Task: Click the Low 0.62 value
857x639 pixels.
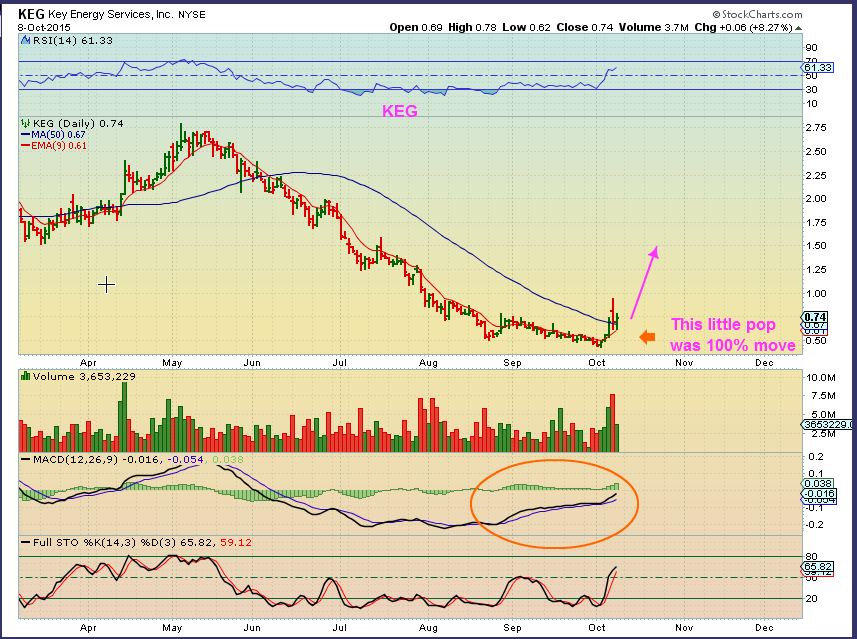Action: point(526,27)
